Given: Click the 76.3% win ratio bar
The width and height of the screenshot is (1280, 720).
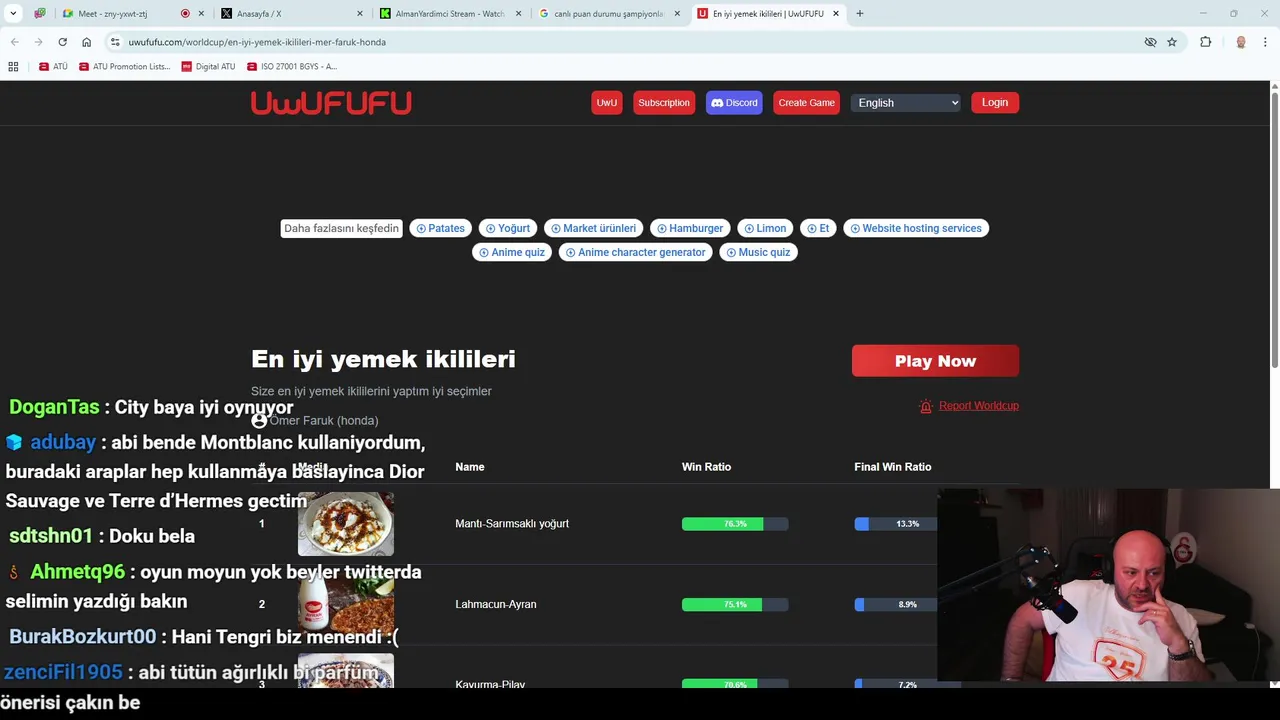Looking at the screenshot, I should pos(735,524).
